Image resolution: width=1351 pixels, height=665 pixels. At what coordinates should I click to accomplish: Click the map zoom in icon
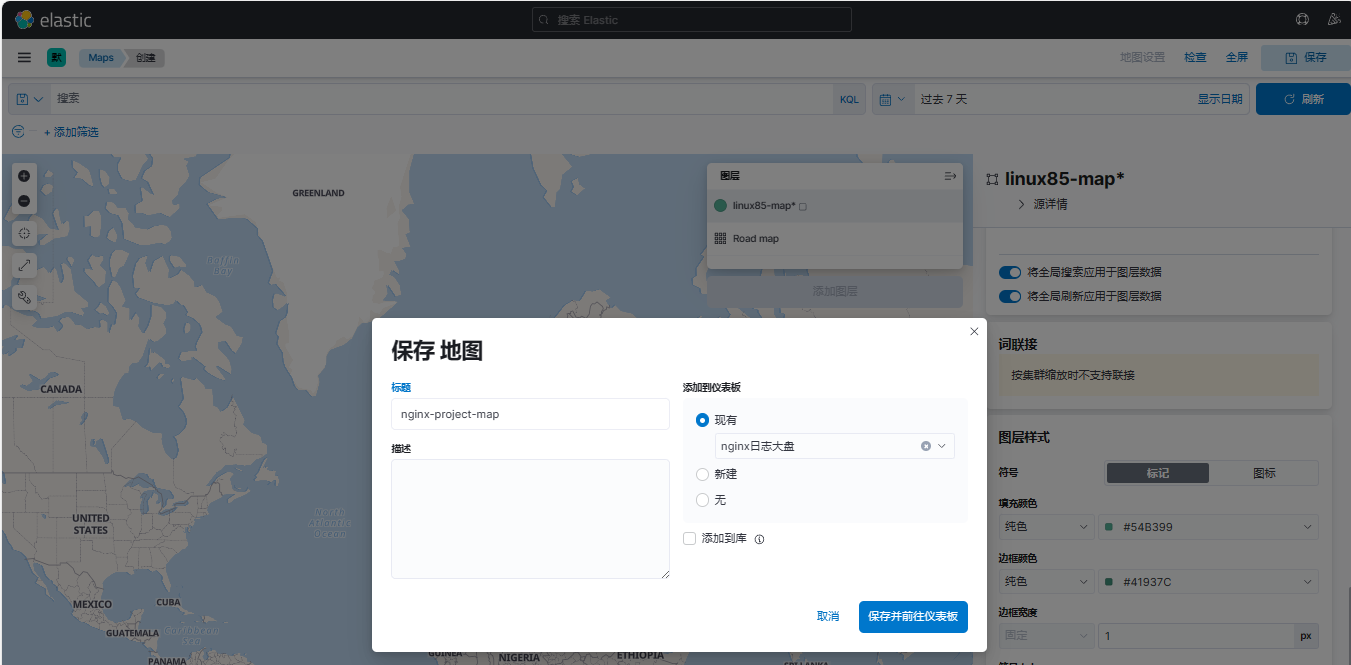coord(25,176)
